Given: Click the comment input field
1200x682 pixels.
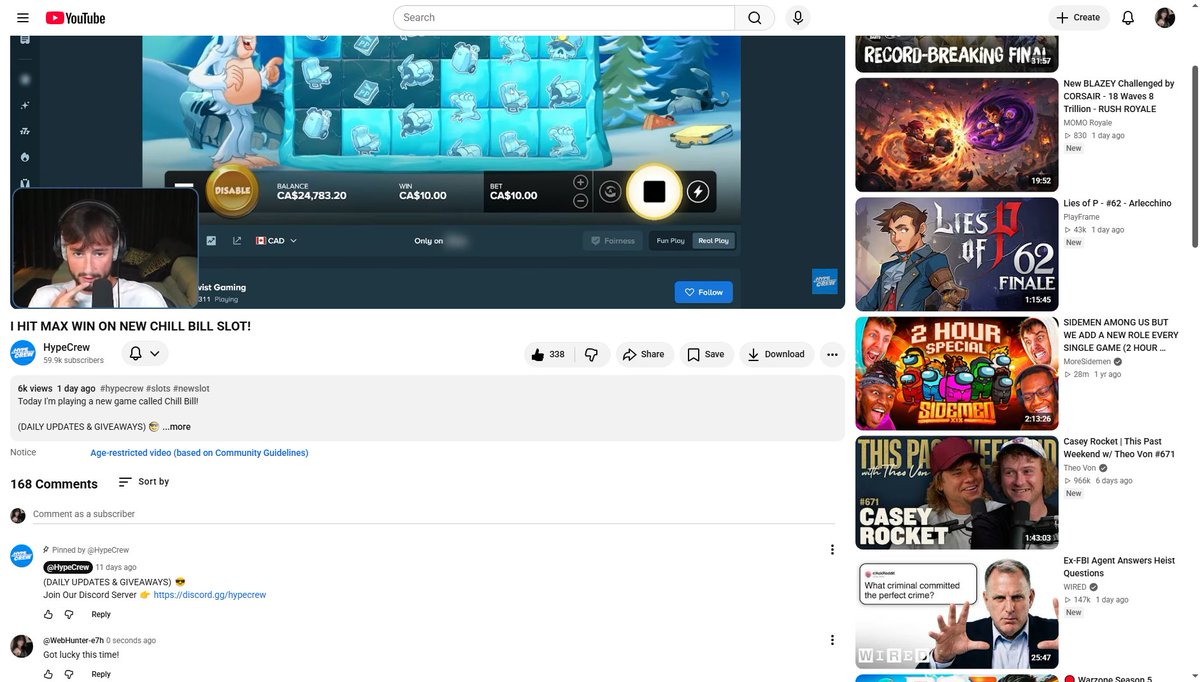Looking at the screenshot, I should point(434,514).
